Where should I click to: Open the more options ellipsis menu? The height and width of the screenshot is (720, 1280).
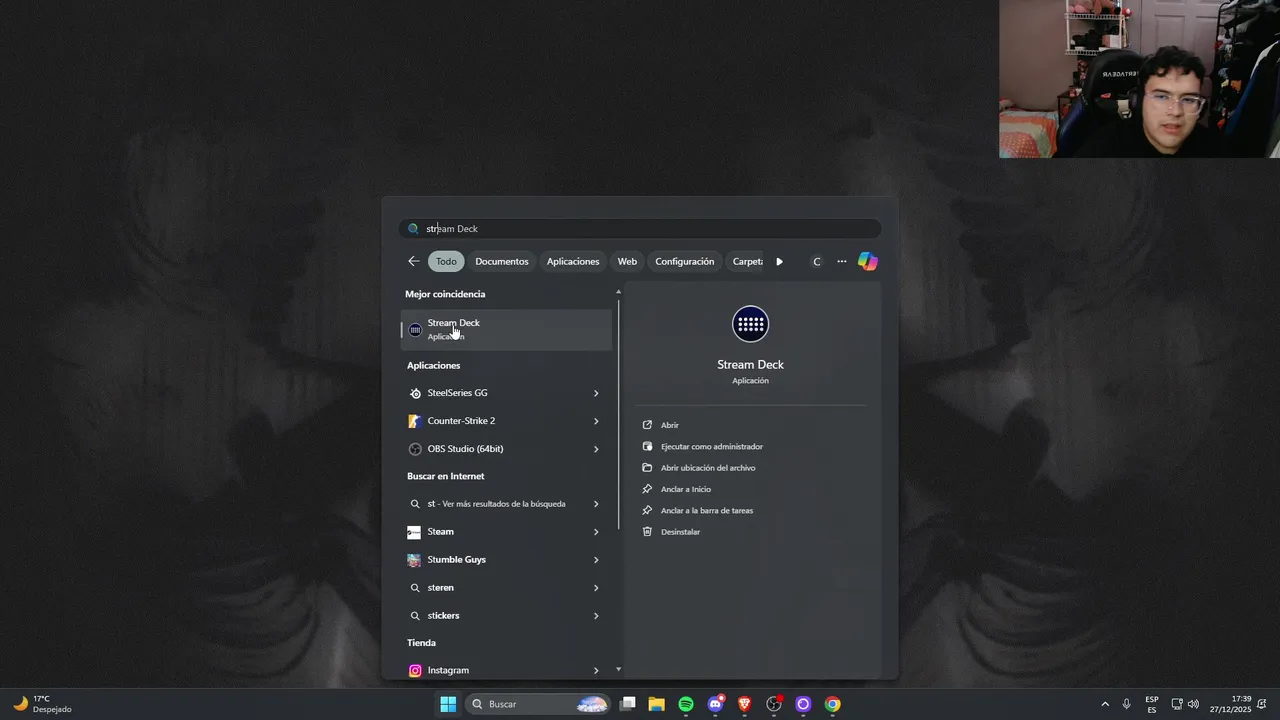842,261
